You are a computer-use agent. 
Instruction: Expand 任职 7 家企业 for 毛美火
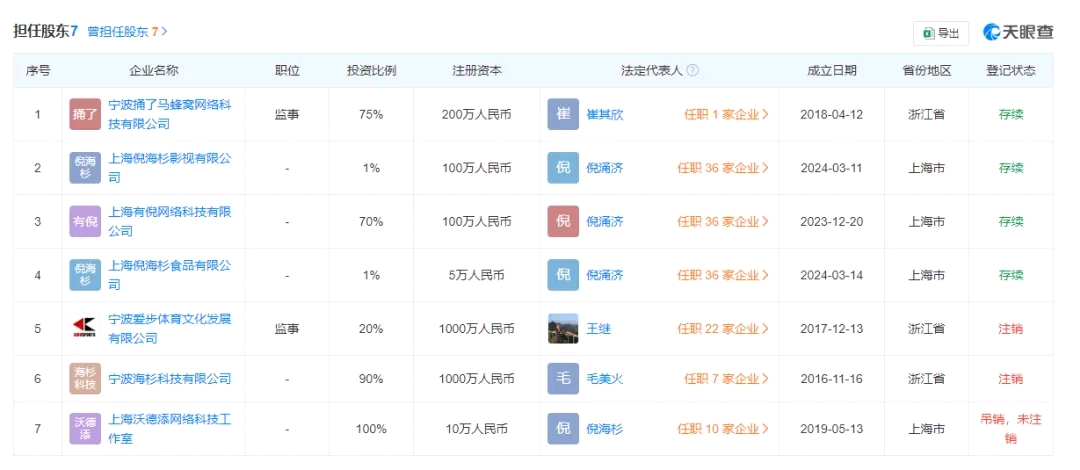727,379
